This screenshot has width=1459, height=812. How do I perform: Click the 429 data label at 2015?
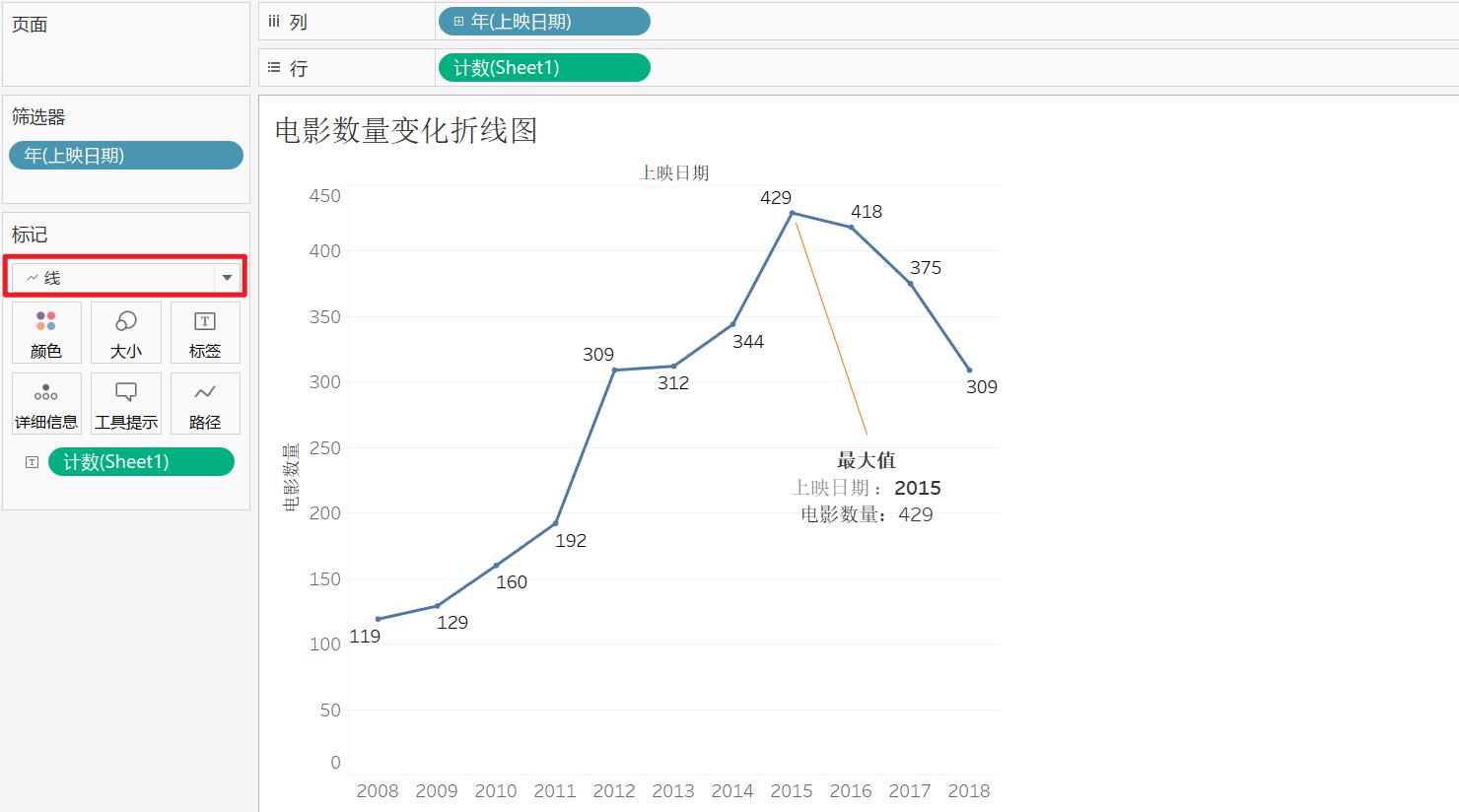pos(776,198)
